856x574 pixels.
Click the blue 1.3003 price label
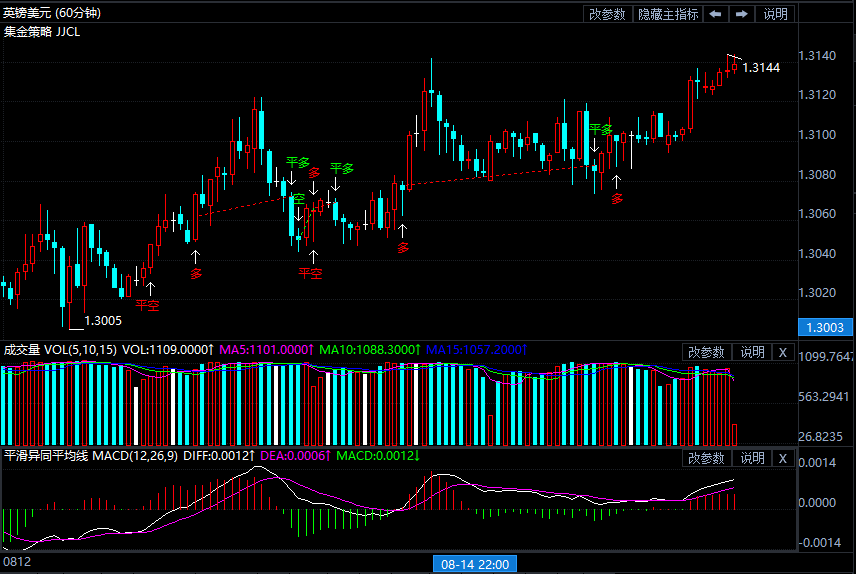click(824, 327)
